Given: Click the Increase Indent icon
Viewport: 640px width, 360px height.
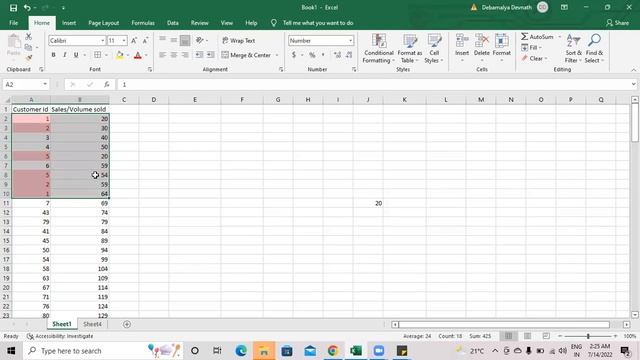Looking at the screenshot, I should 211,55.
